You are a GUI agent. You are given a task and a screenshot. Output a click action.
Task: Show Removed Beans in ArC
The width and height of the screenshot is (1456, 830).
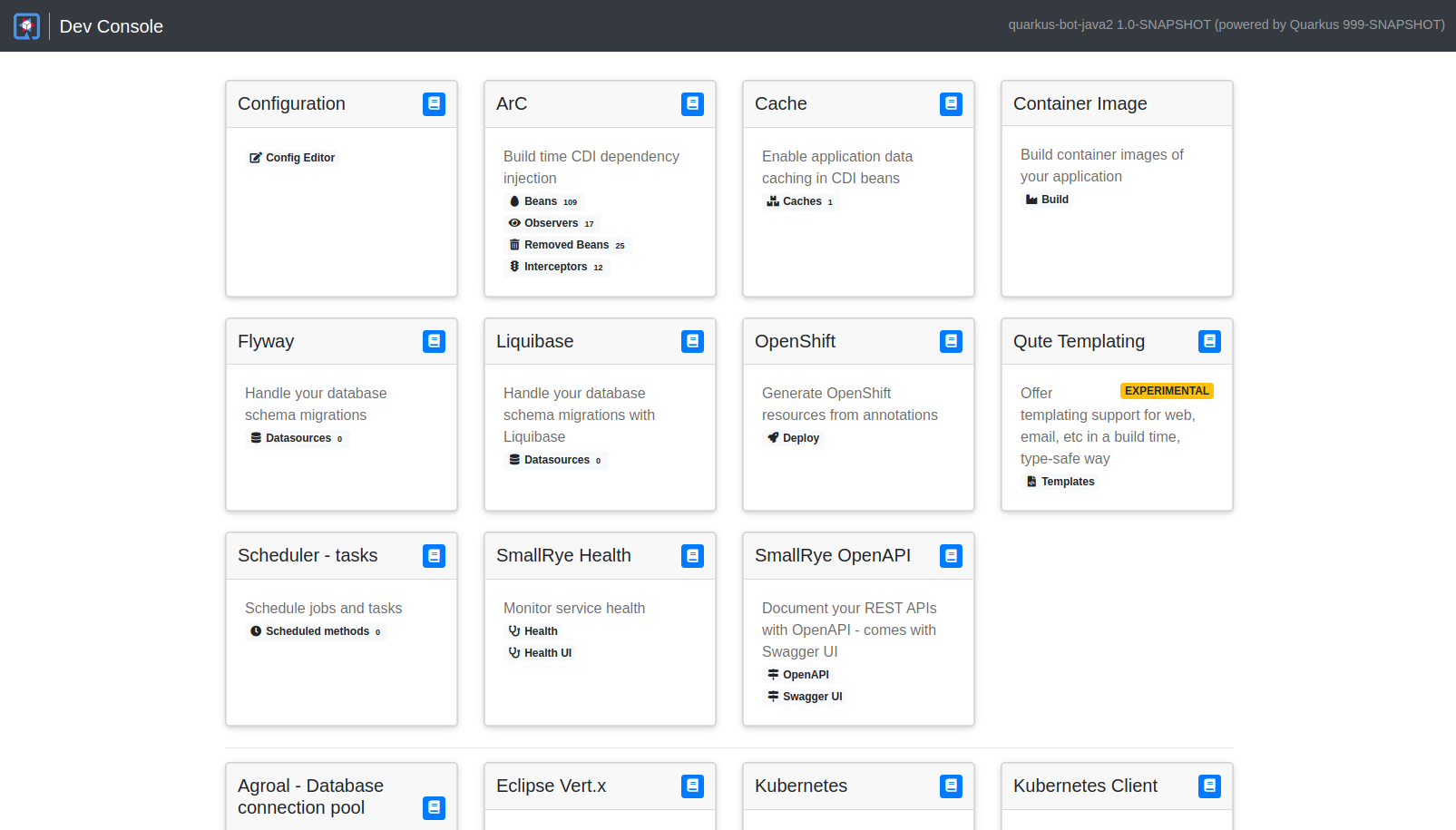click(567, 245)
